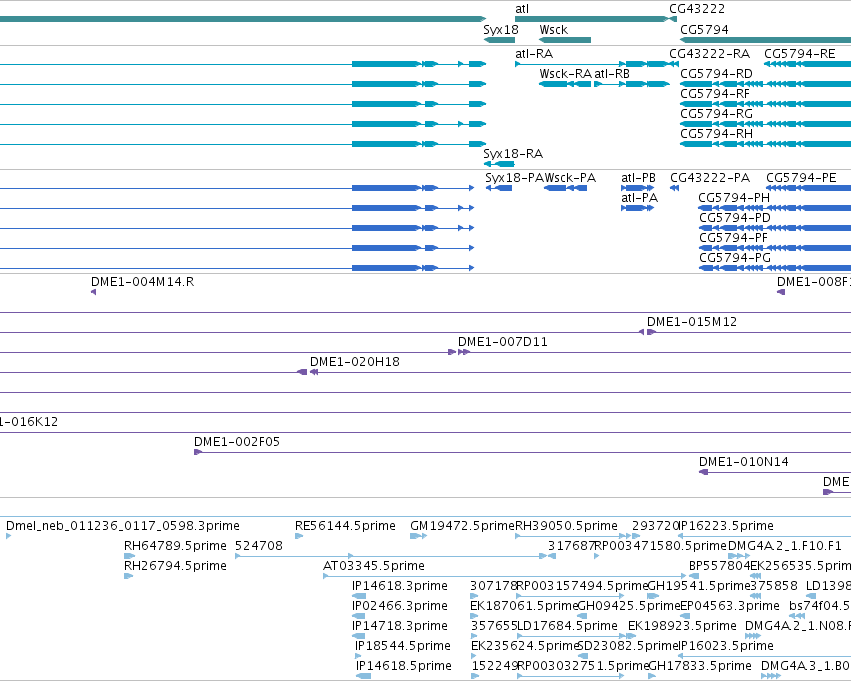Click the atl-RB transcript label

(x=612, y=74)
